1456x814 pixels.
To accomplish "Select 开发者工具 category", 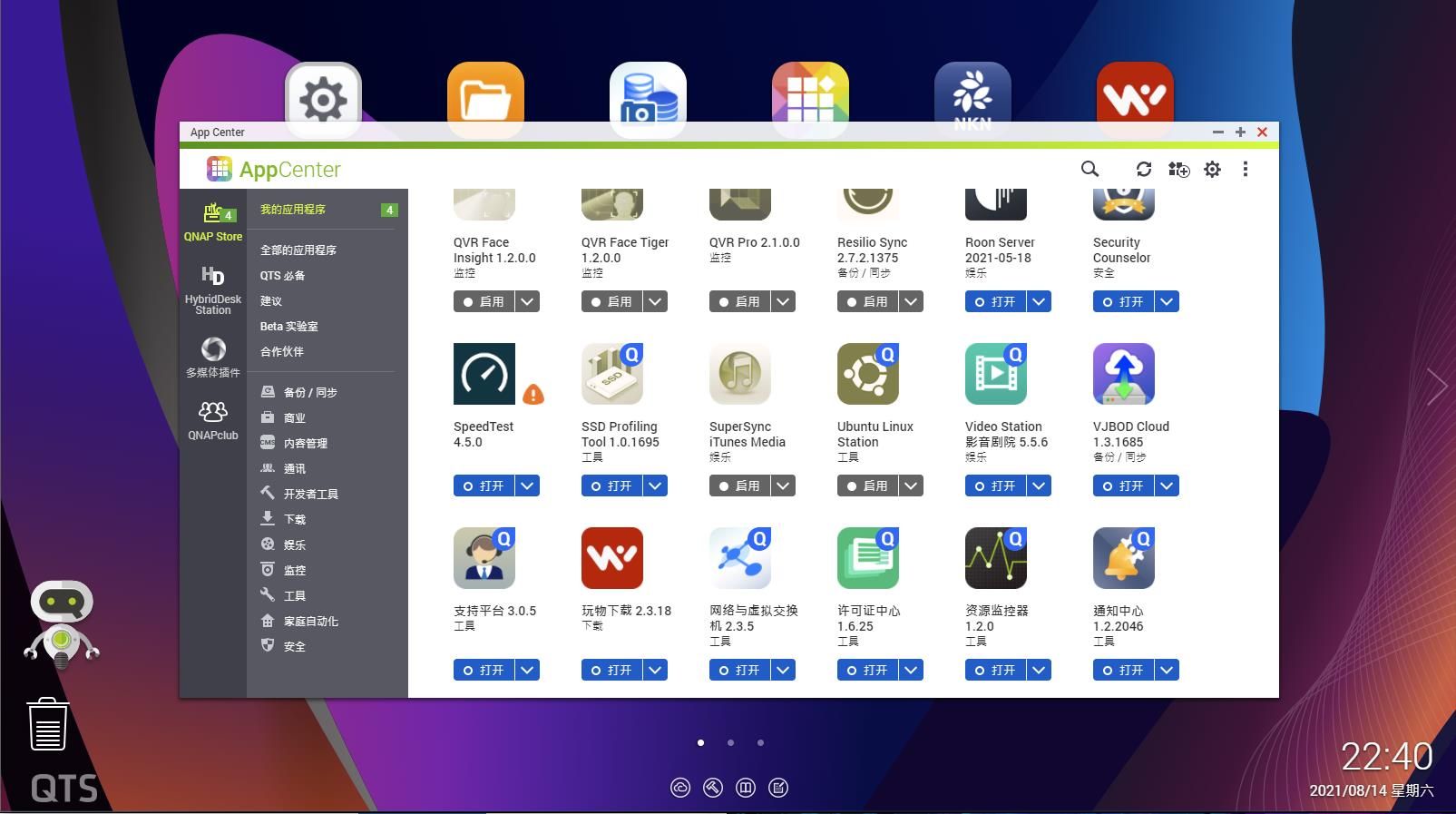I will 327,494.
